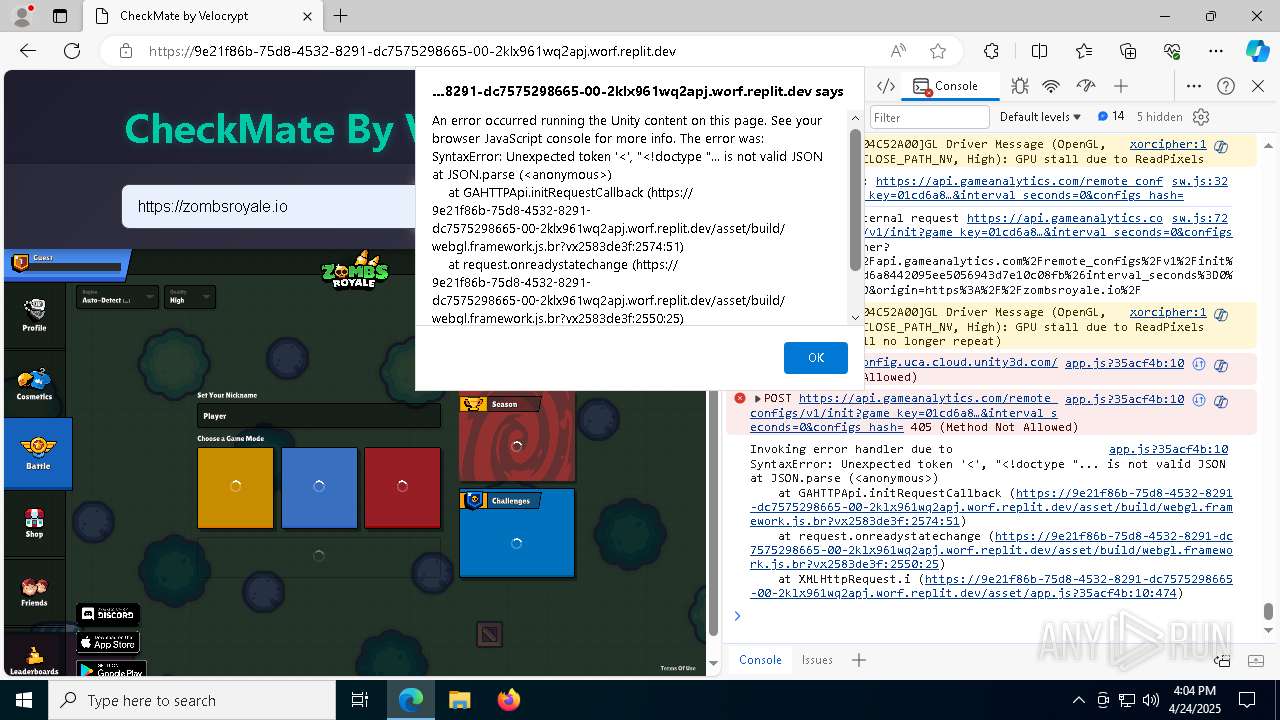The image size is (1280, 720).
Task: Open Edge Settings and more menu
Action: click(1216, 51)
